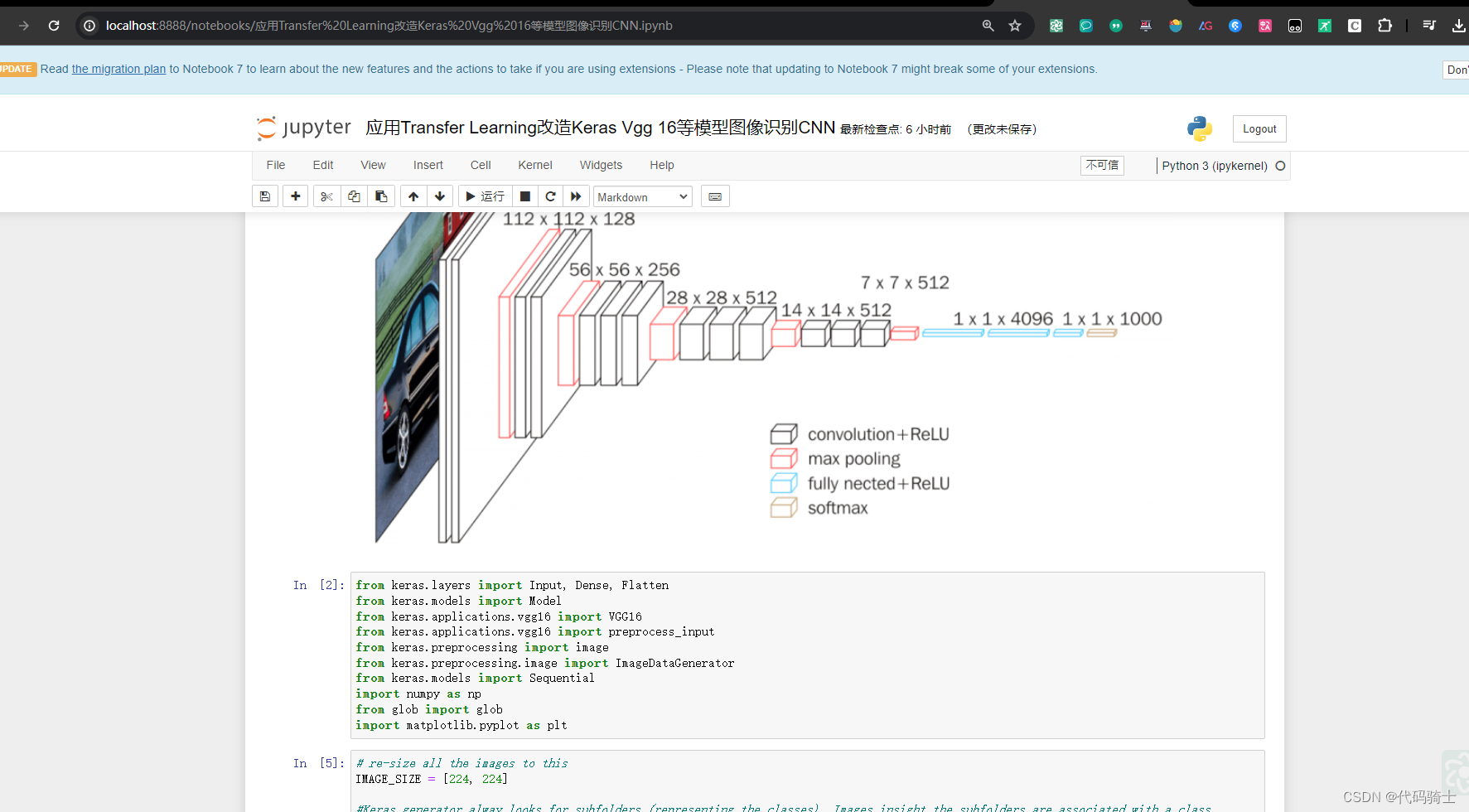Run the selected cell with 运行 button
This screenshot has width=1469, height=812.
click(x=484, y=196)
